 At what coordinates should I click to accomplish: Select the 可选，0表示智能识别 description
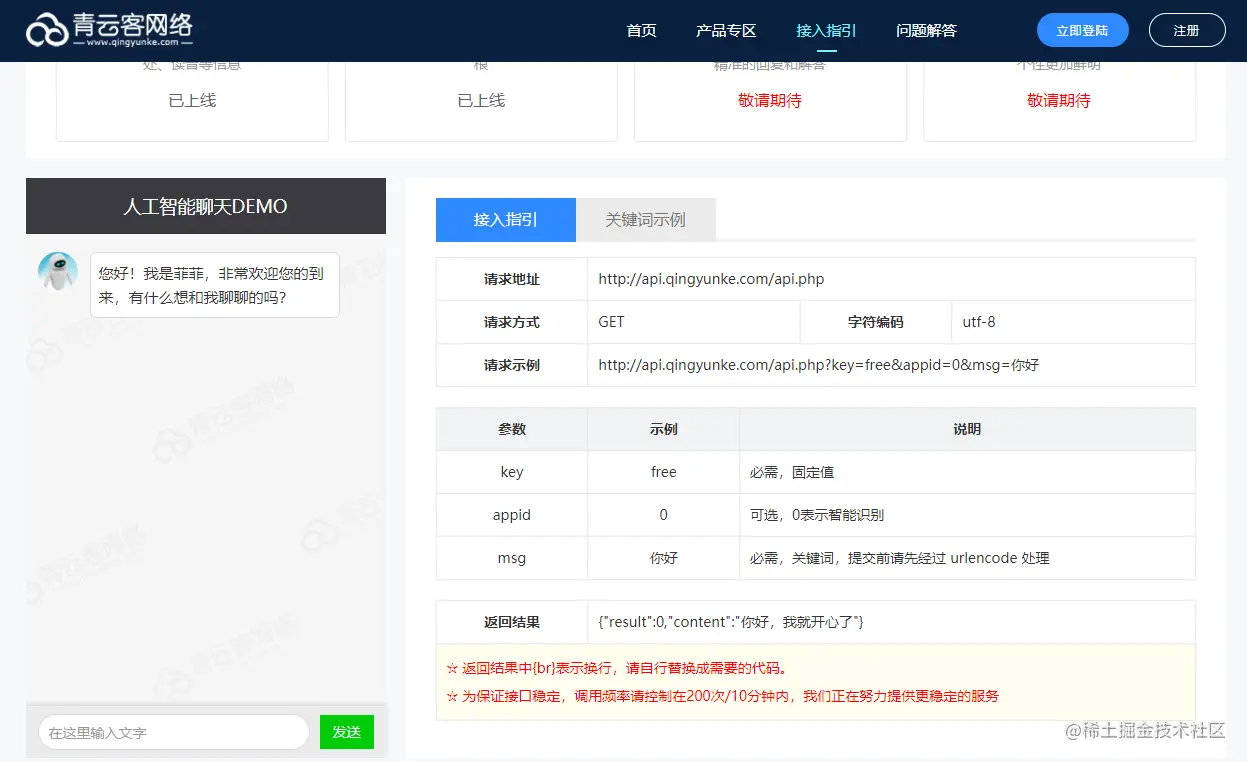click(817, 515)
